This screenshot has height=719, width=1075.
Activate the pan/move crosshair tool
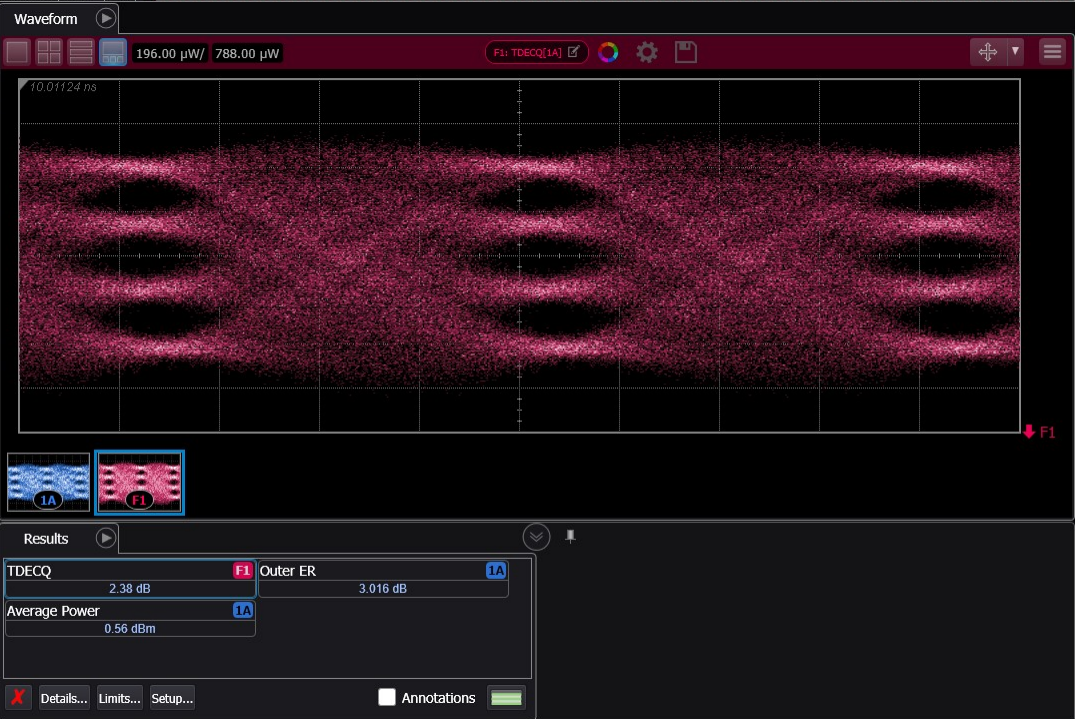[x=987, y=52]
